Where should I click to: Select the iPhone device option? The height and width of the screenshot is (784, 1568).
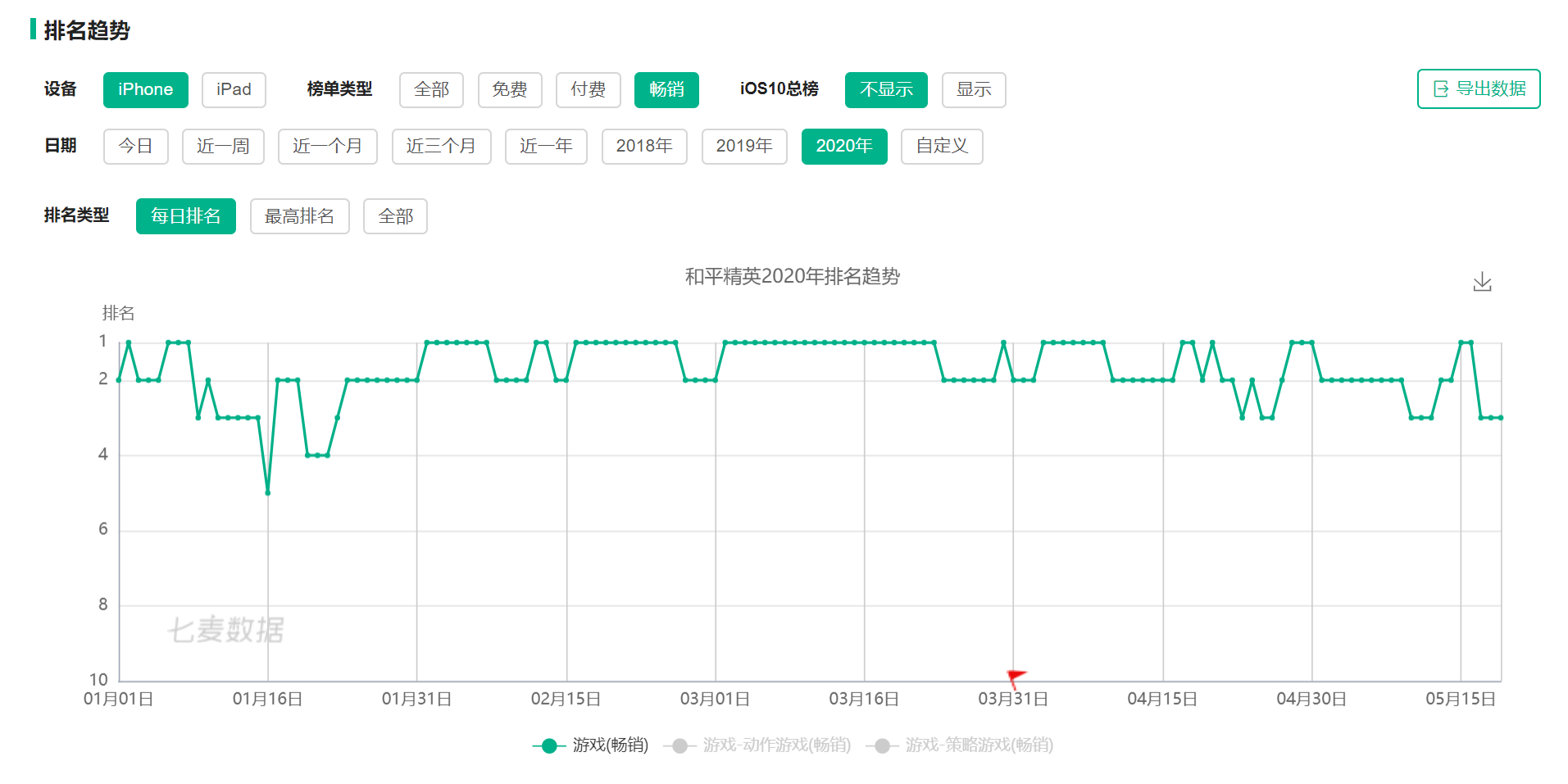(x=145, y=89)
